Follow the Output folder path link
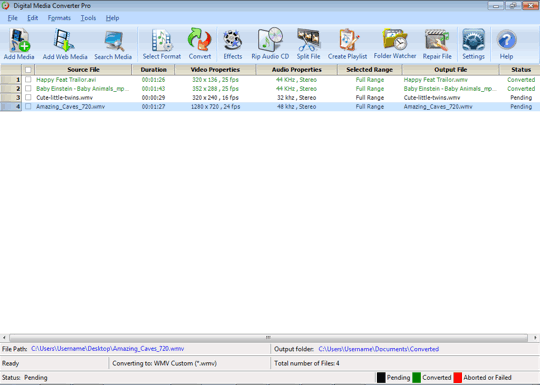 pos(378,349)
